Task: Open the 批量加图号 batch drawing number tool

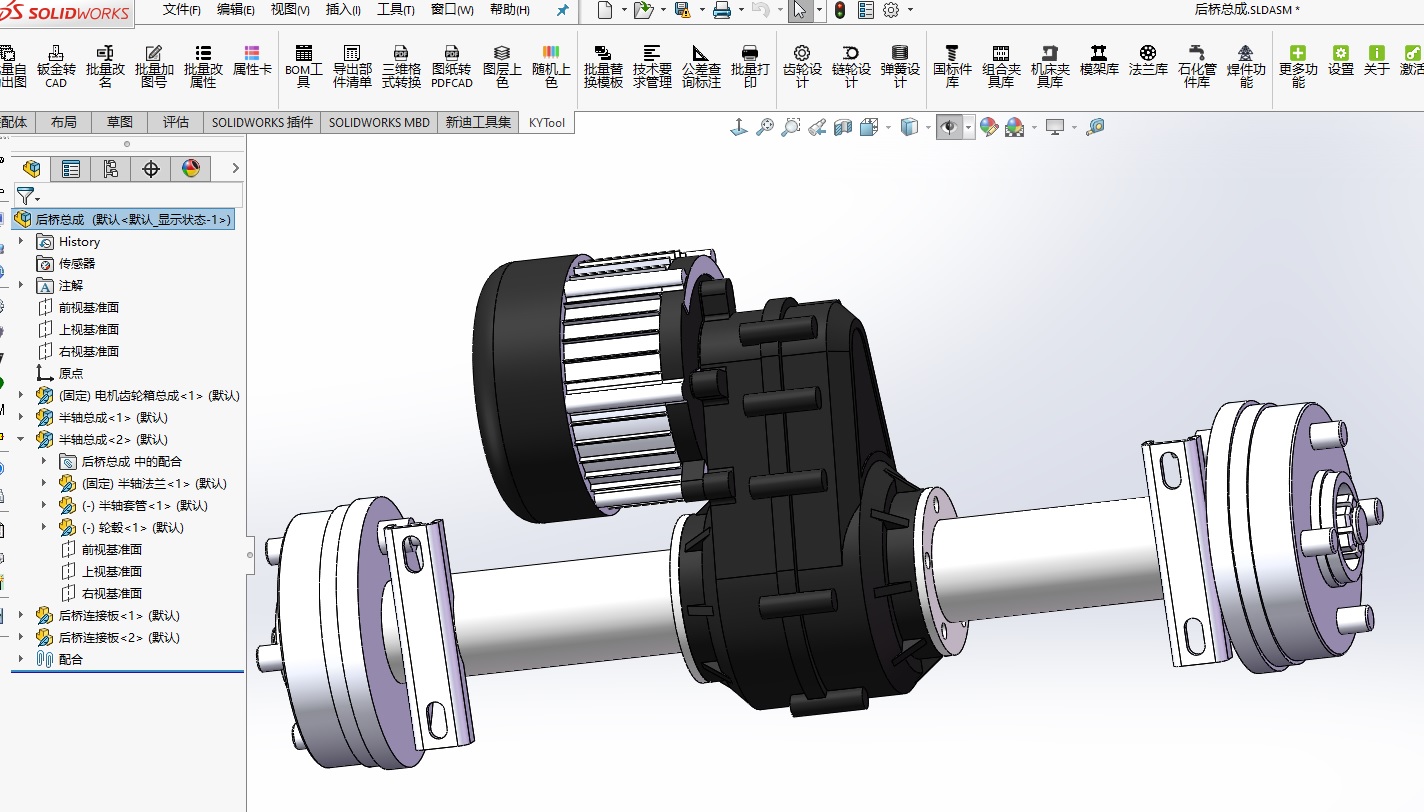Action: coord(154,66)
